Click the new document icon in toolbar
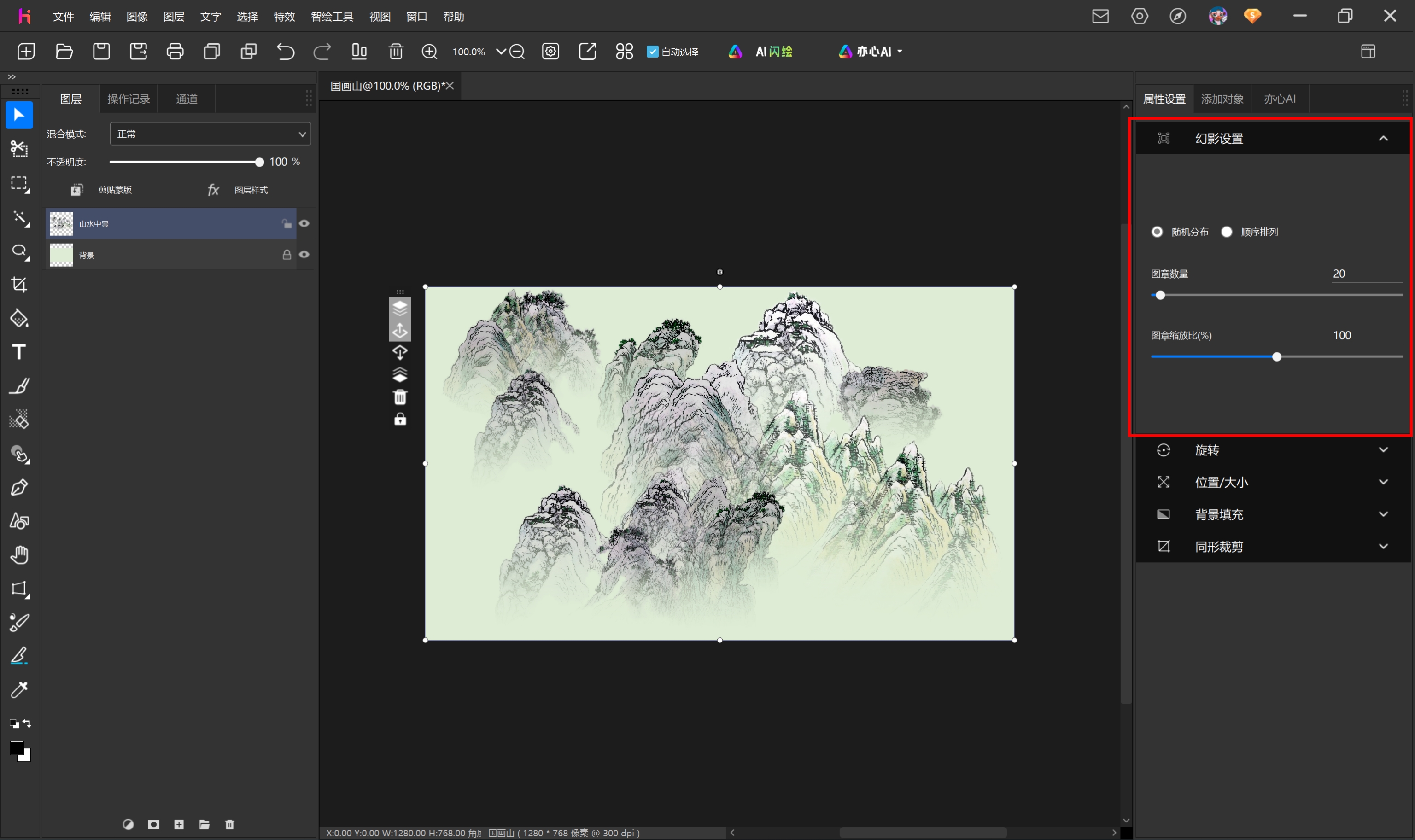Viewport: 1415px width, 840px height. click(26, 52)
